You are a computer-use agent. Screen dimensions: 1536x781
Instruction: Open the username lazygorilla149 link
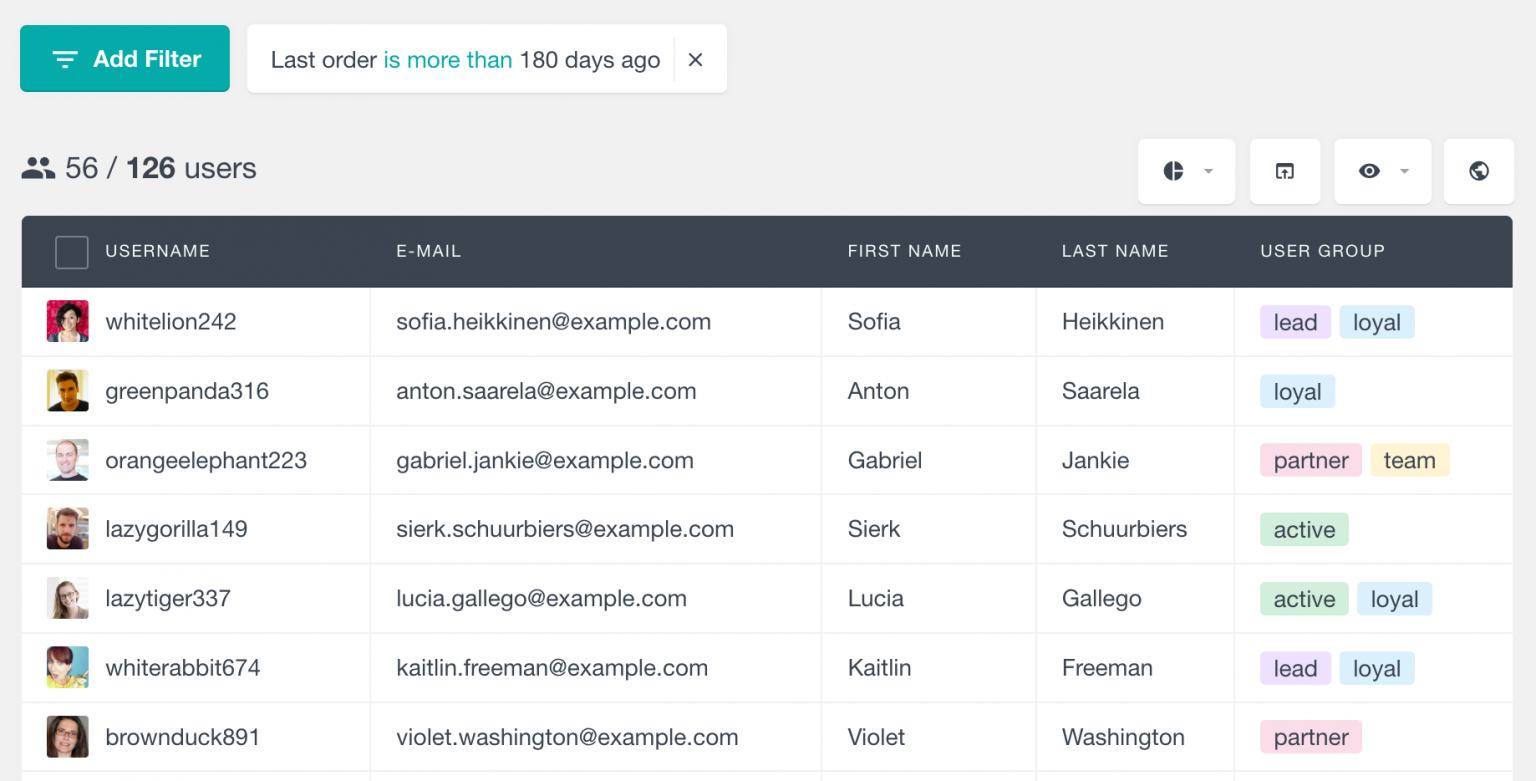coord(176,529)
